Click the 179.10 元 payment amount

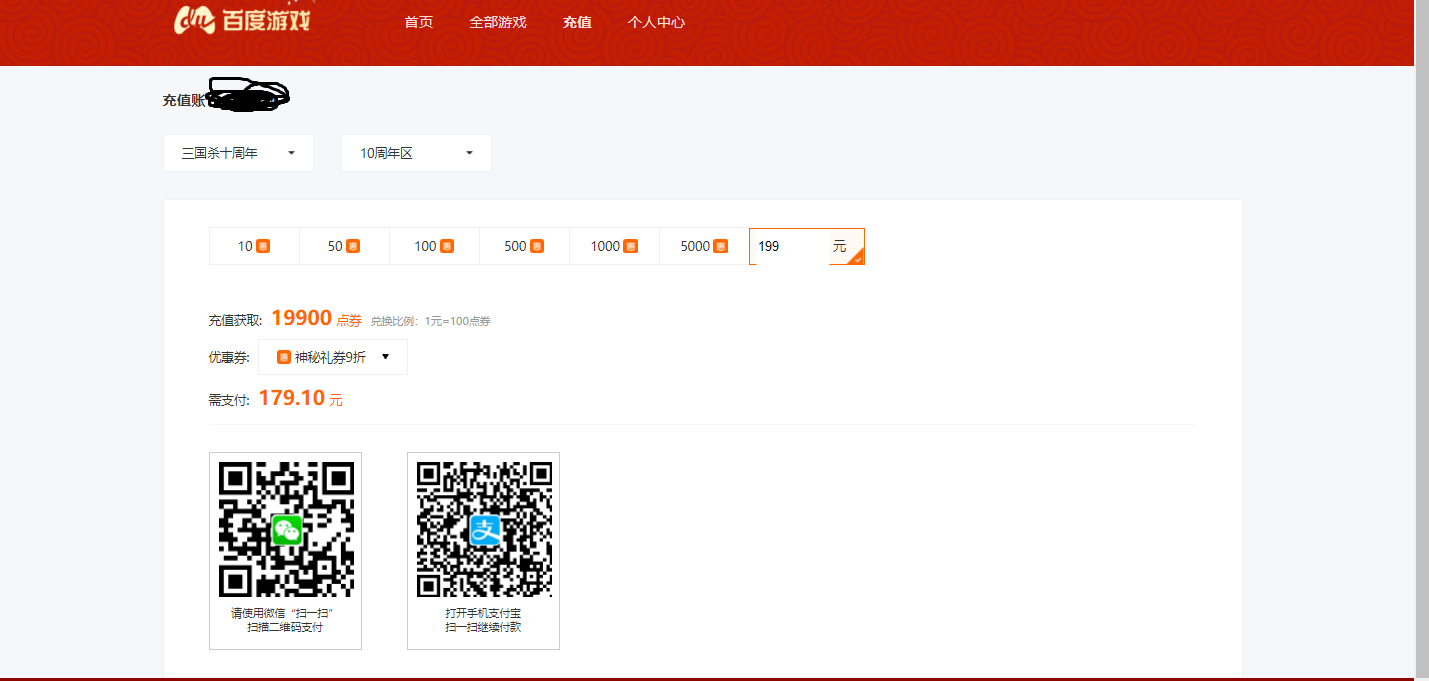click(x=300, y=398)
